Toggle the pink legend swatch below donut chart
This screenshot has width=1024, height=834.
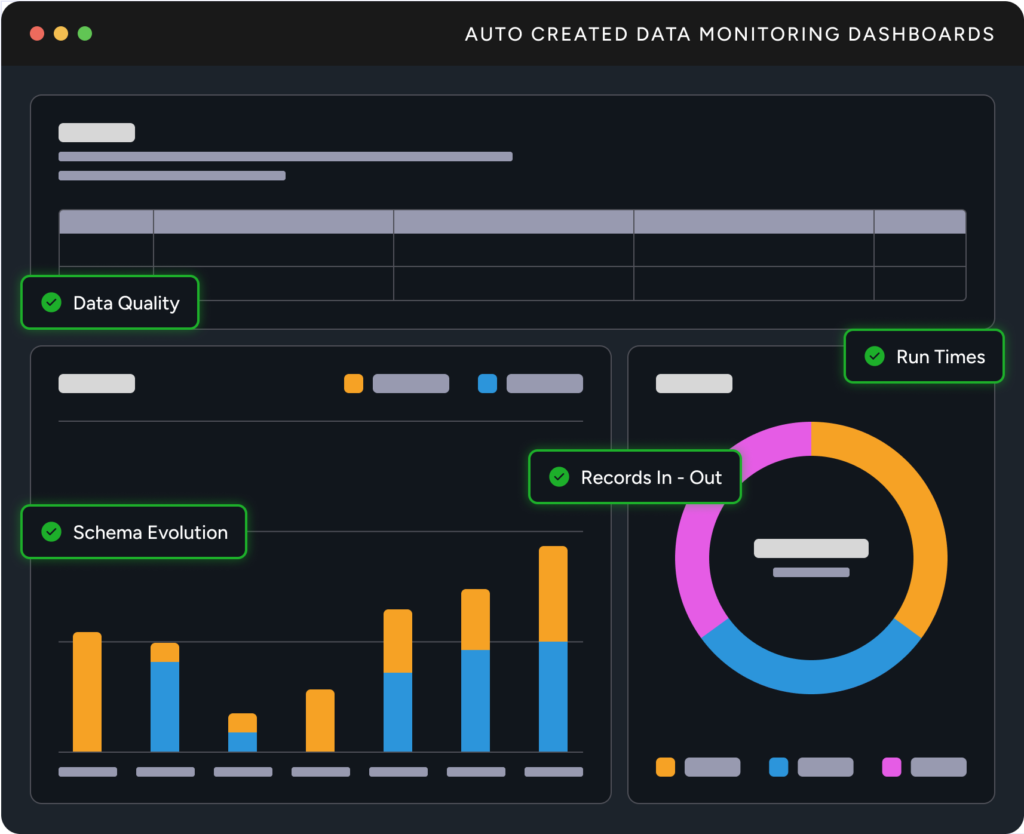pyautogui.click(x=891, y=767)
